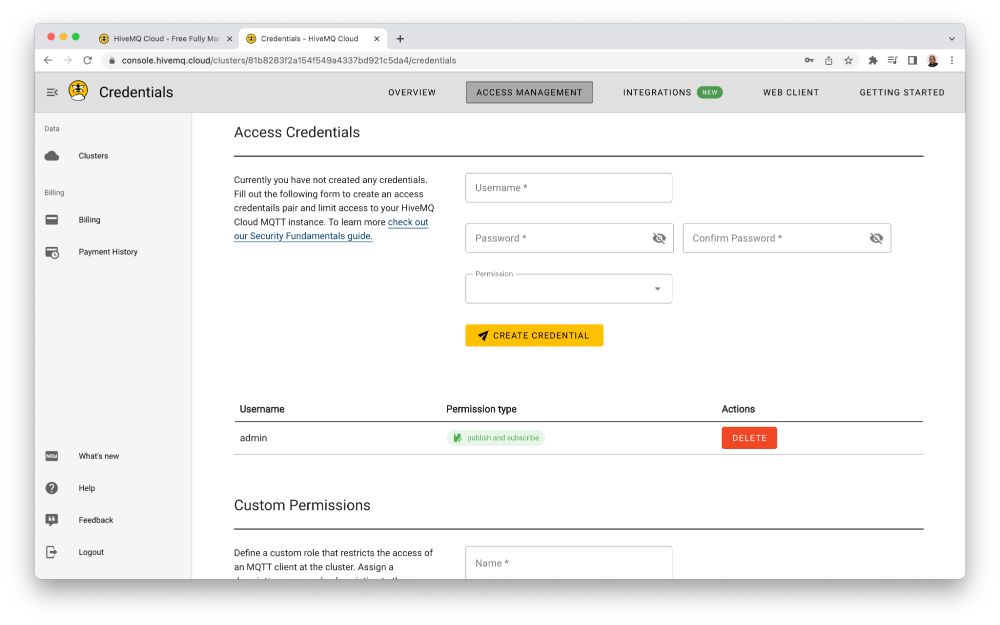This screenshot has width=1000, height=625.
Task: Open What's new icon in sidebar
Action: tap(52, 456)
